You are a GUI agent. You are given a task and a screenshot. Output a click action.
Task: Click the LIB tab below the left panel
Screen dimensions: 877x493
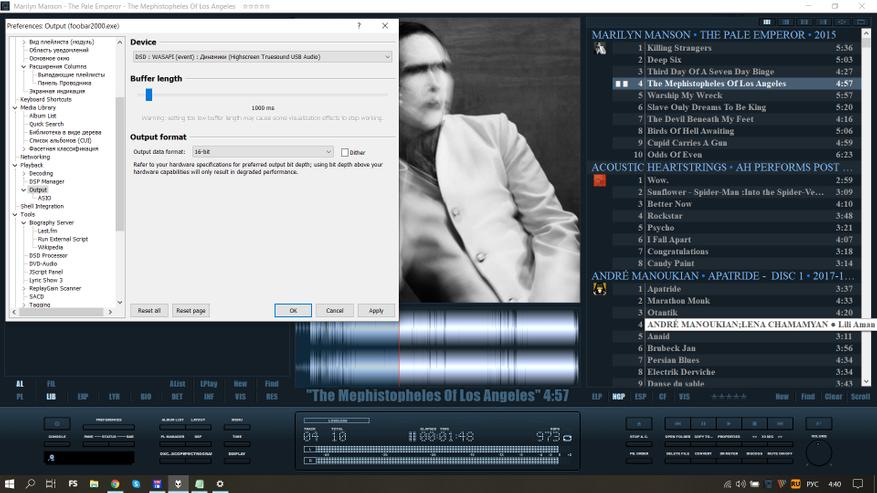(51, 396)
